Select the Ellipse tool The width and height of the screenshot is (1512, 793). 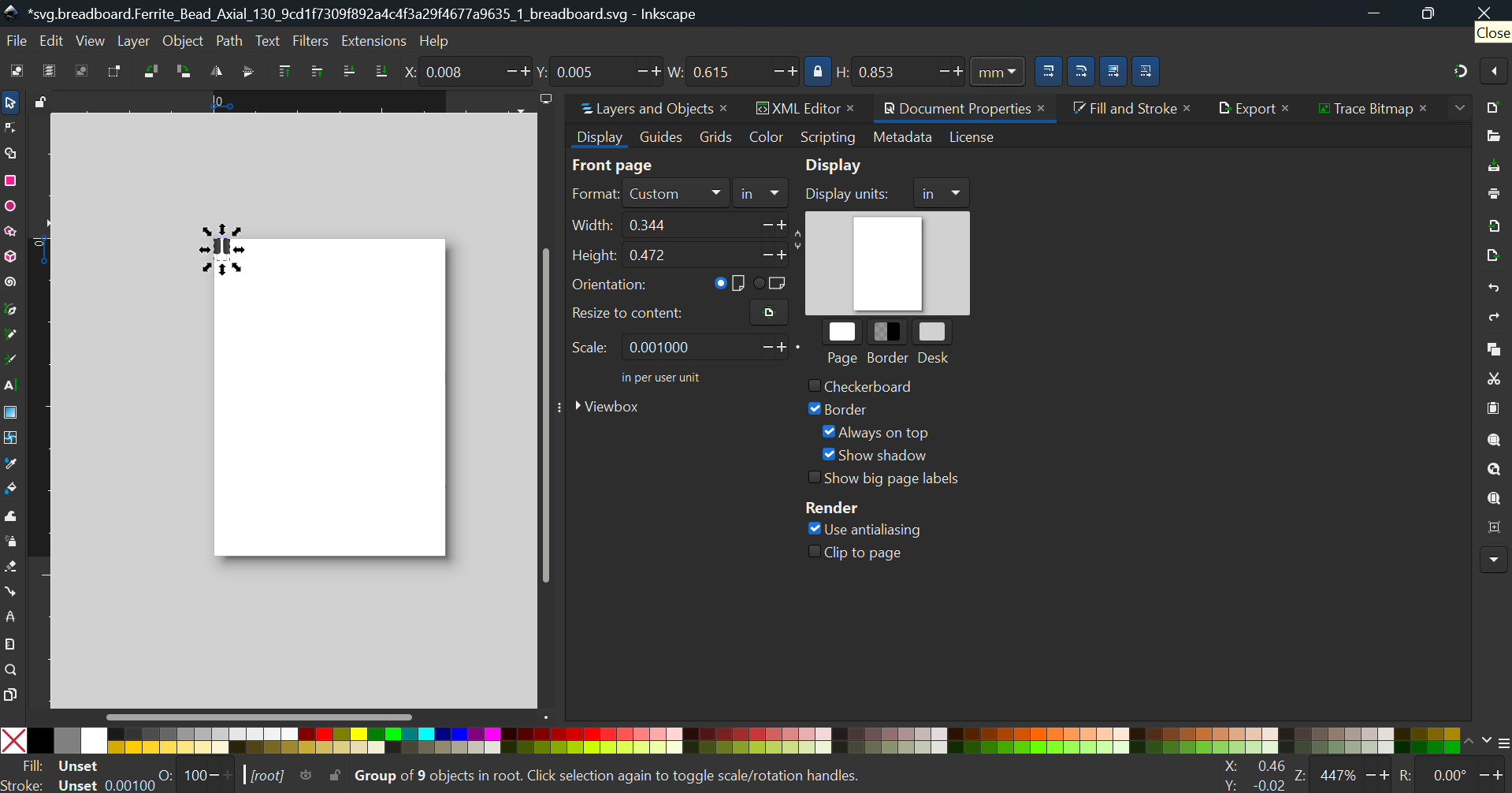[x=11, y=207]
